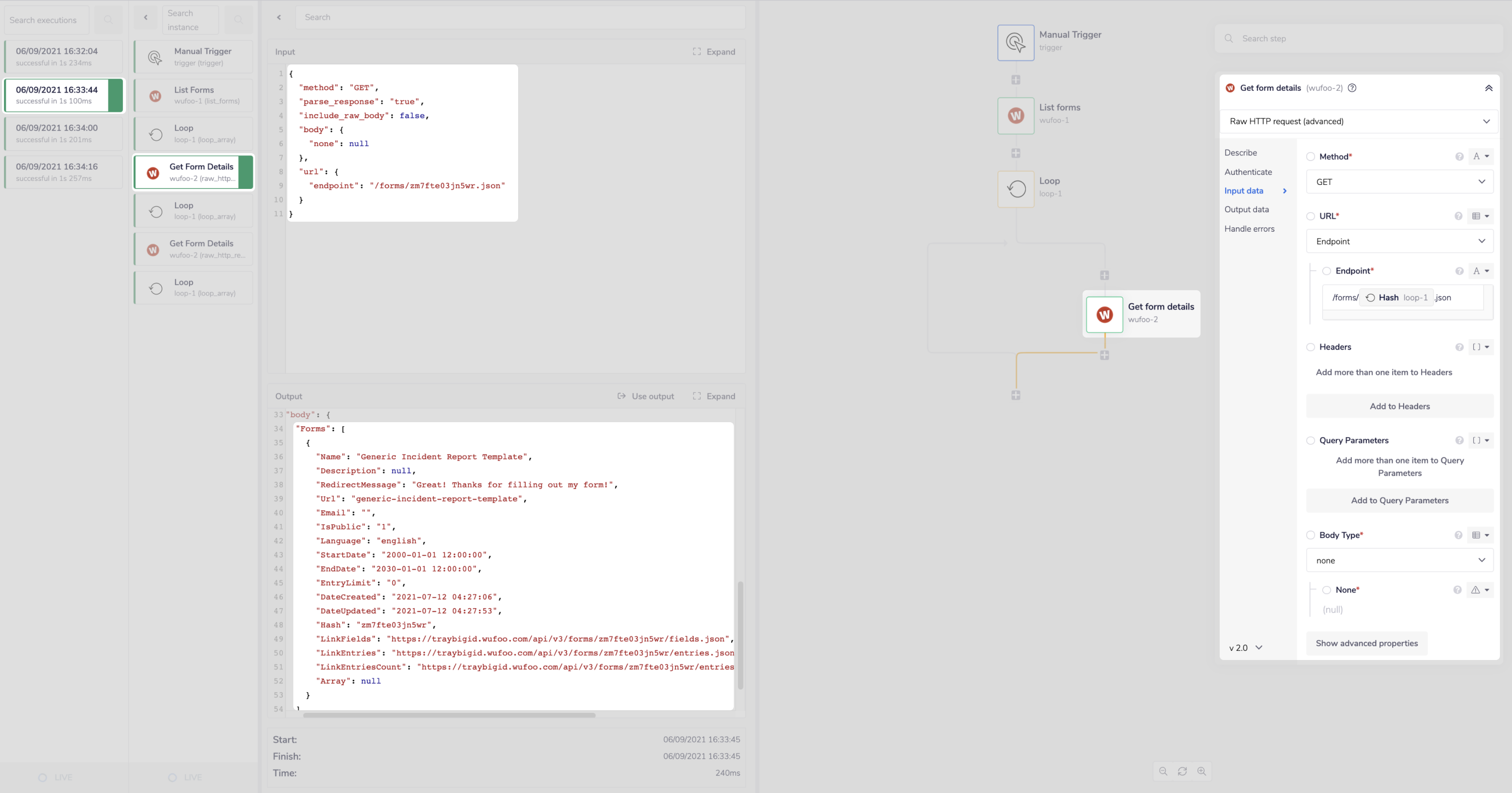Switch to the Authenticate tab
Image resolution: width=1512 pixels, height=793 pixels.
(x=1249, y=172)
